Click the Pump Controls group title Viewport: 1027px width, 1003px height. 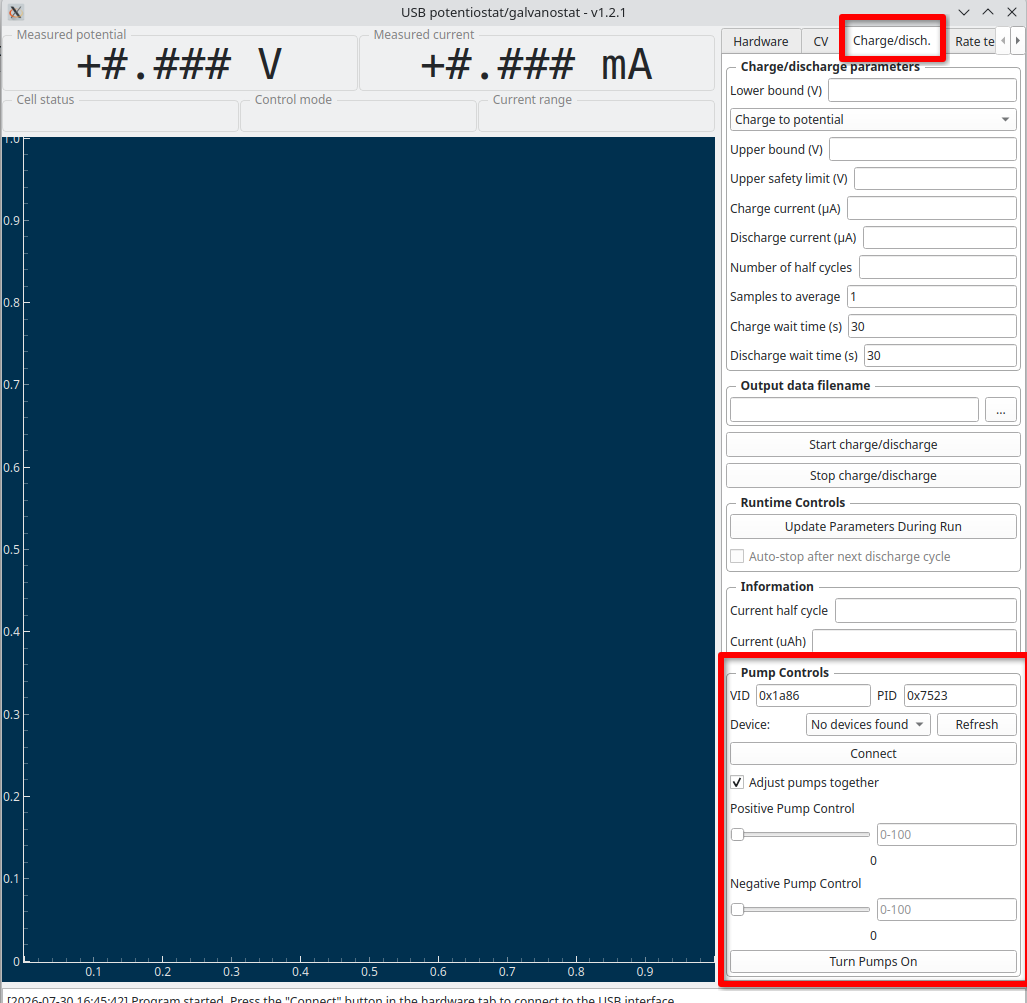tap(785, 673)
